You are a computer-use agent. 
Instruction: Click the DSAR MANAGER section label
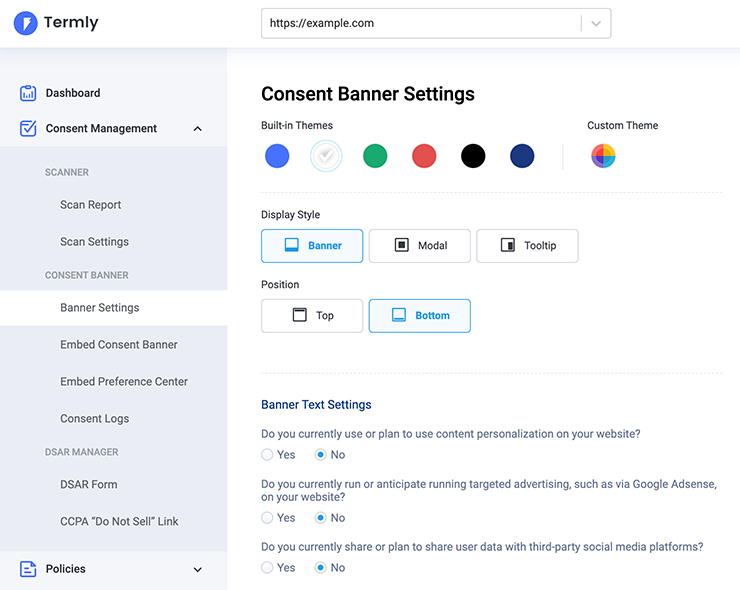point(81,452)
